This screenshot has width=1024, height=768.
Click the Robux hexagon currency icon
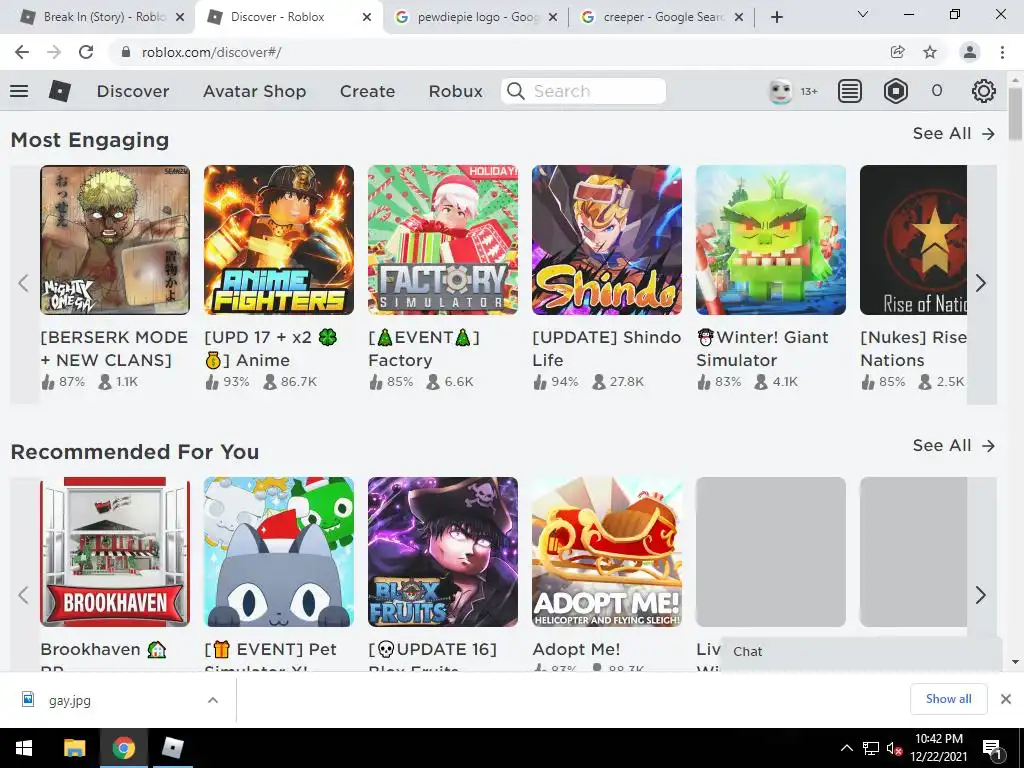point(895,91)
